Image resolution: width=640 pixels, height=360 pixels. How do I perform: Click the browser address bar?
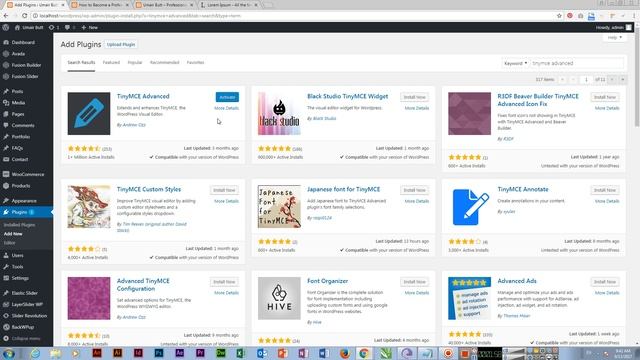click(294, 16)
